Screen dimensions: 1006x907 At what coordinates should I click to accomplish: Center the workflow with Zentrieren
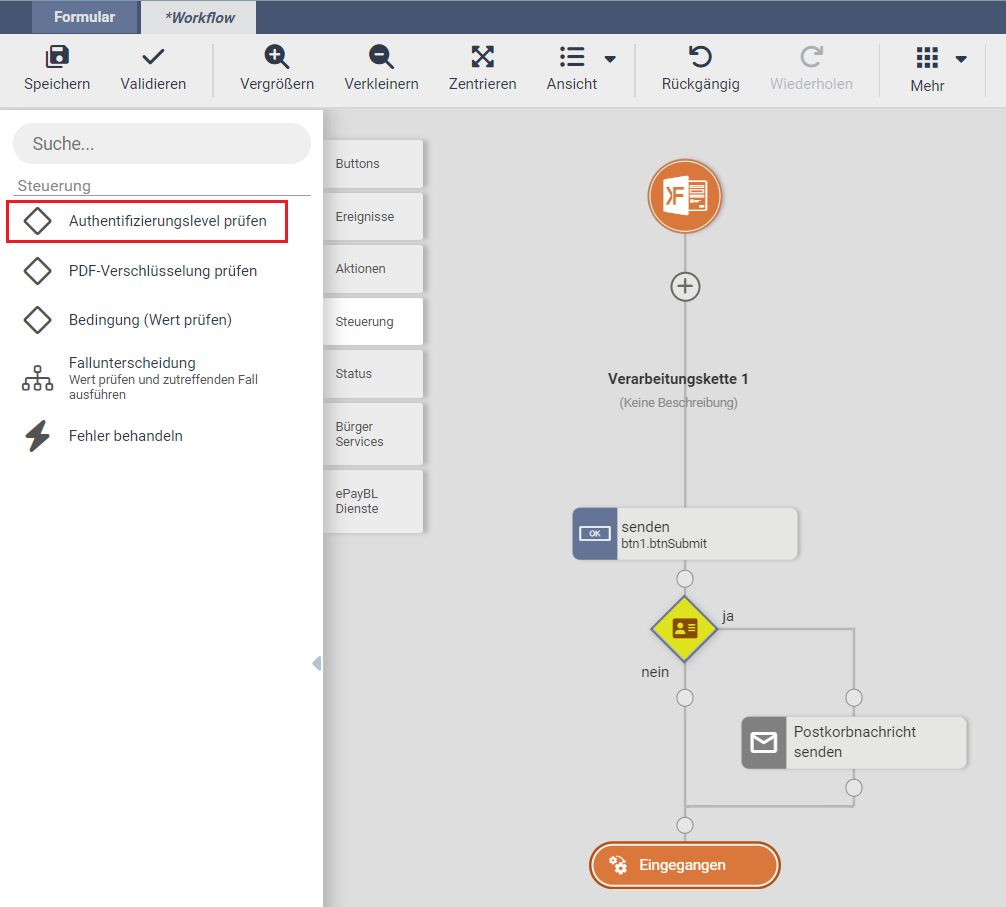coord(482,57)
